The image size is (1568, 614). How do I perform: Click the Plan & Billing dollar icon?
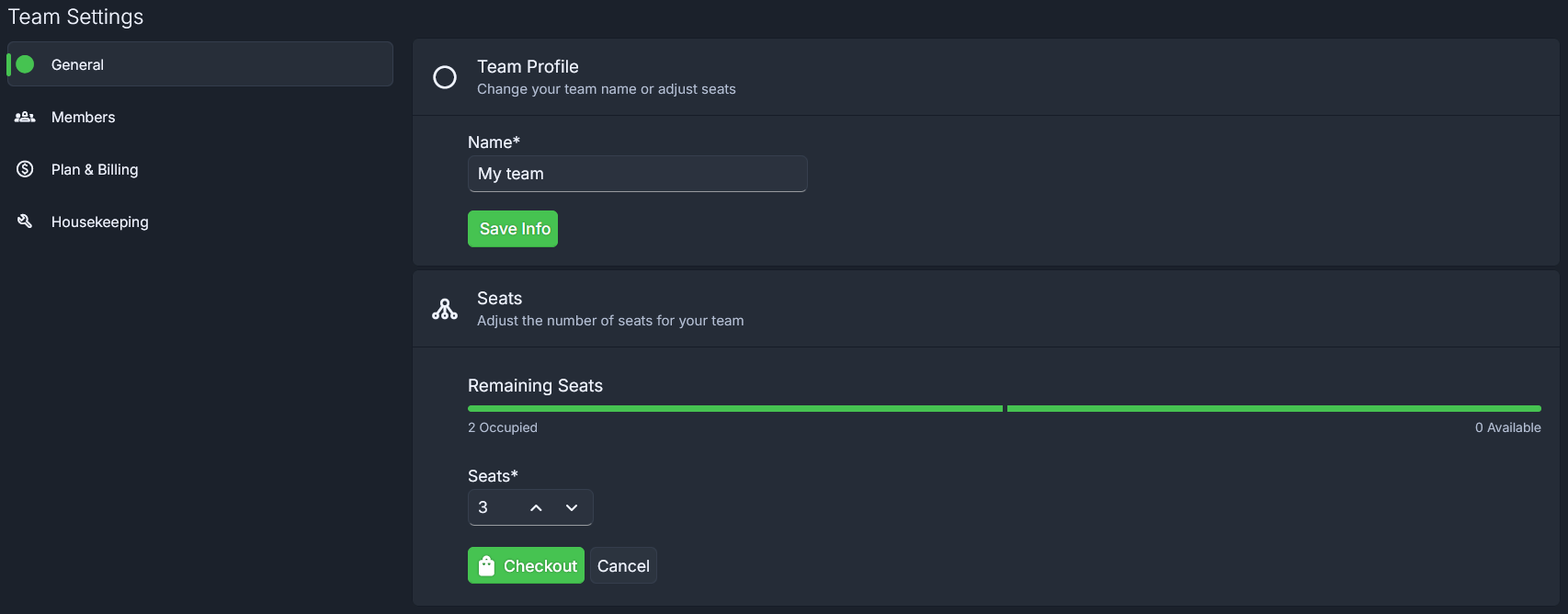point(25,169)
